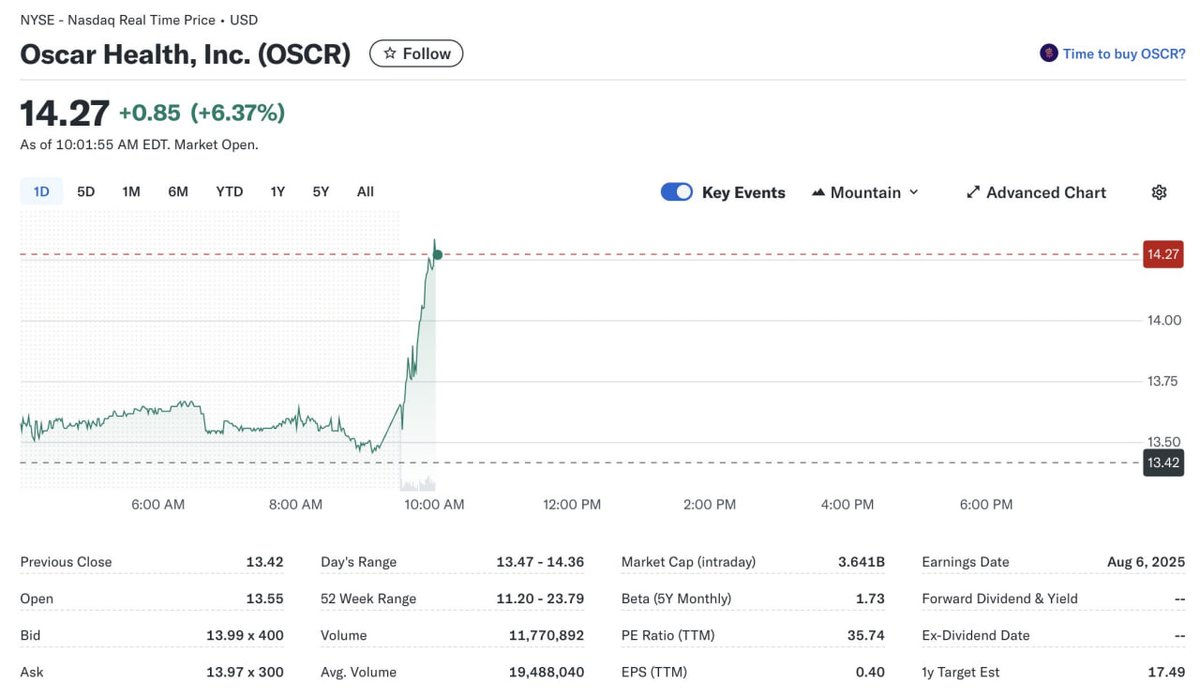The height and width of the screenshot is (698, 1200).
Task: Click the PE Ratio value 35.74
Action: coord(865,635)
